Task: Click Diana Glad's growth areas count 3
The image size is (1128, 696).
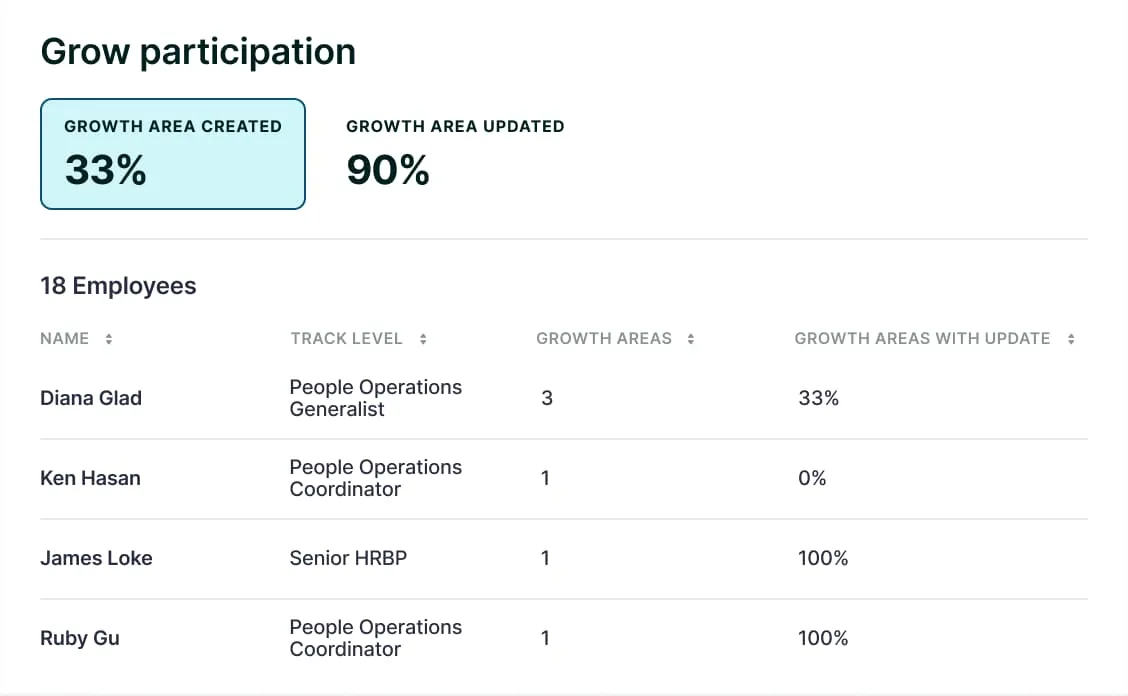Action: pyautogui.click(x=547, y=398)
